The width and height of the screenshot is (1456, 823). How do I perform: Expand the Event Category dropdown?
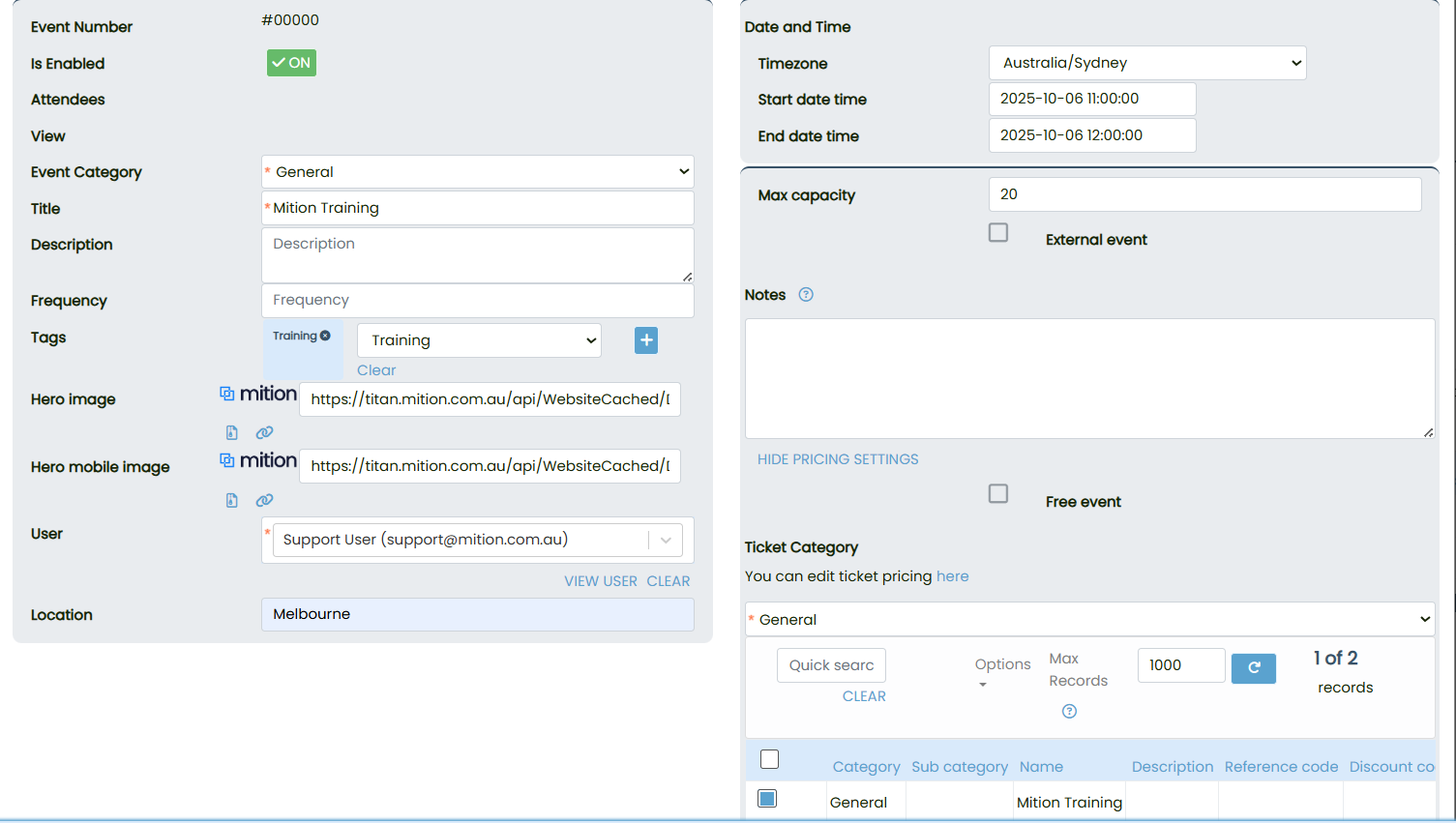pos(478,172)
